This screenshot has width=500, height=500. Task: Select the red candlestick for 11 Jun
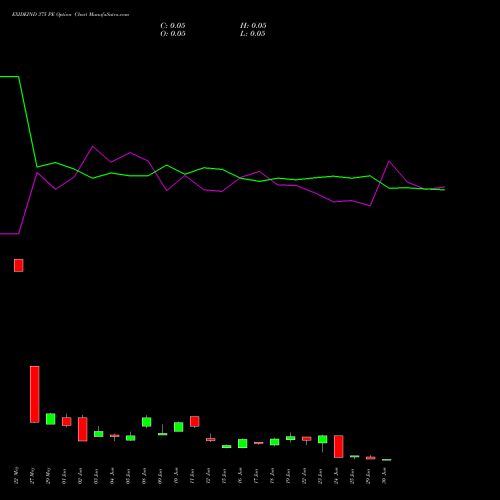[195, 421]
